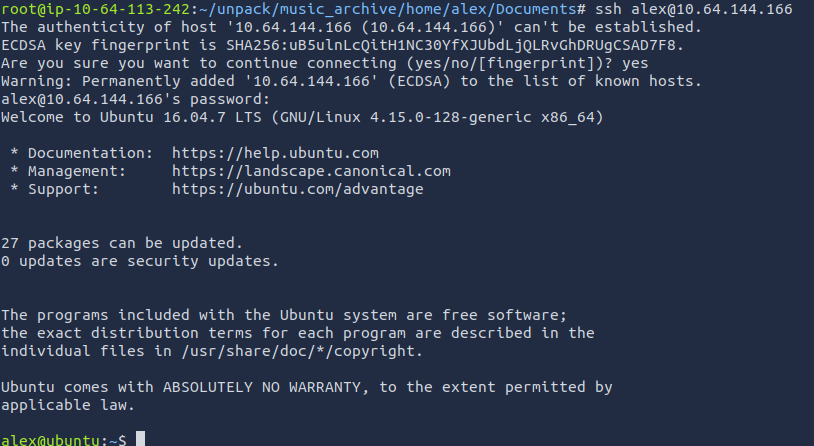Image resolution: width=814 pixels, height=446 pixels.
Task: Open the help.ubuntu.com documentation URL
Action: point(275,153)
